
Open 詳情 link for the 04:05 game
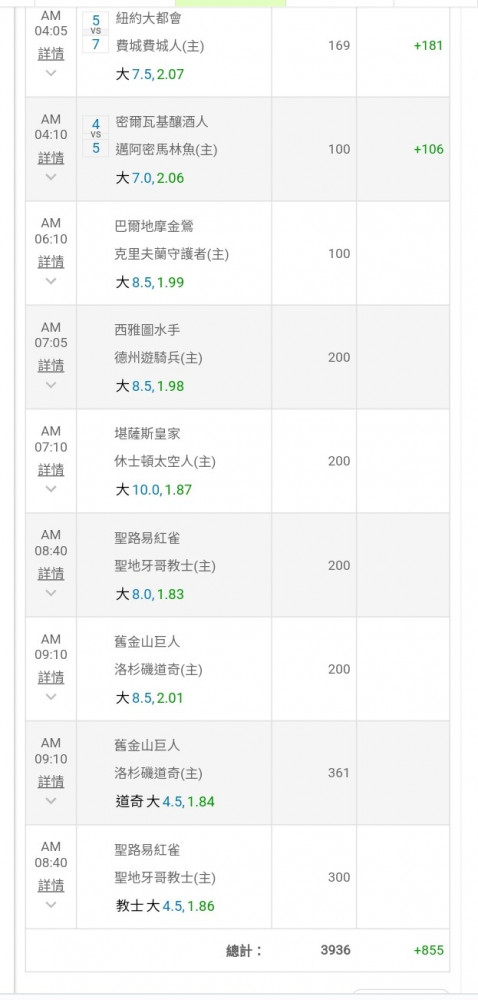pos(51,54)
